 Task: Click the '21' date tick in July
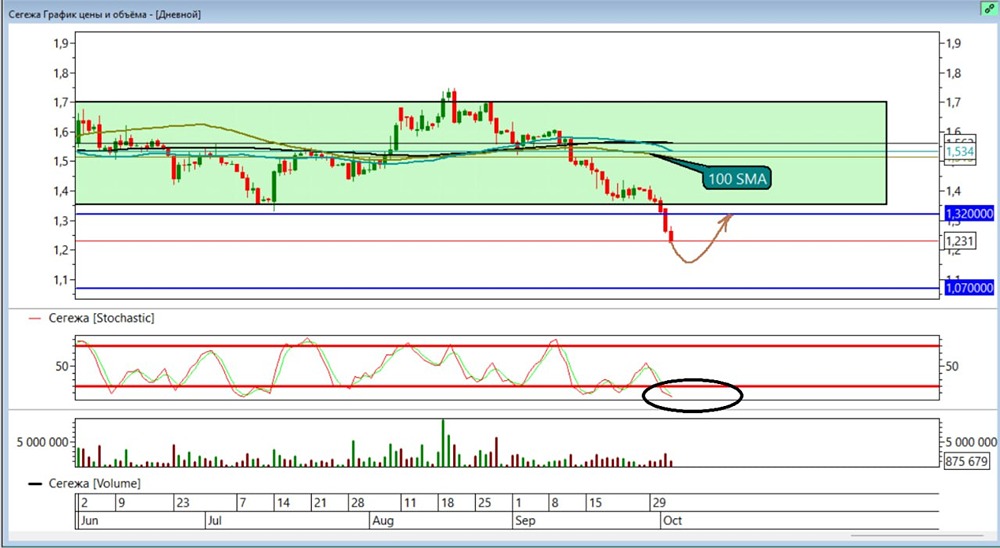coord(320,503)
